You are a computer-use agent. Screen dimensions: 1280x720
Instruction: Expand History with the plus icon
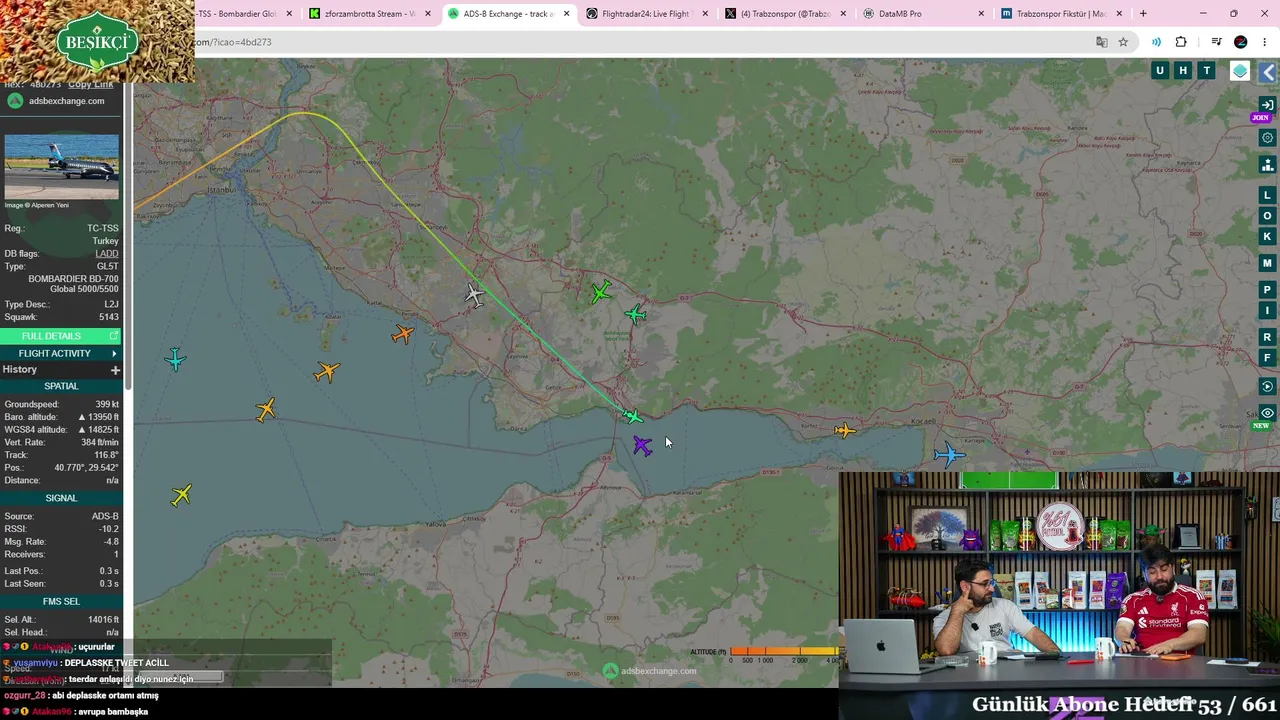click(x=115, y=370)
